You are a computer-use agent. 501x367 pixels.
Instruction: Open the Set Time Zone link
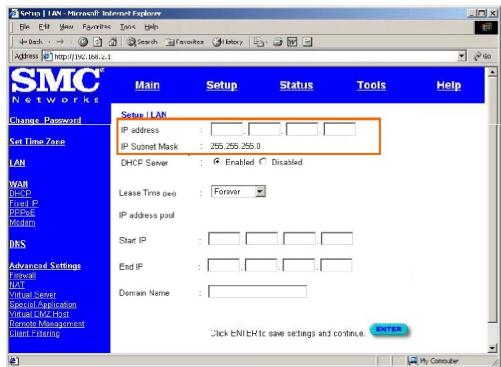tap(37, 141)
